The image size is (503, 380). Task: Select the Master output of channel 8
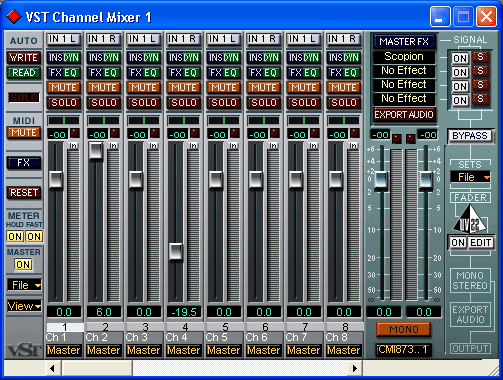point(344,350)
